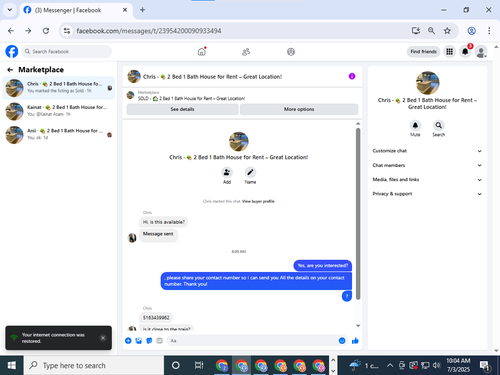The height and width of the screenshot is (375, 500).
Task: Open the Kainat conversation in list
Action: 59,111
